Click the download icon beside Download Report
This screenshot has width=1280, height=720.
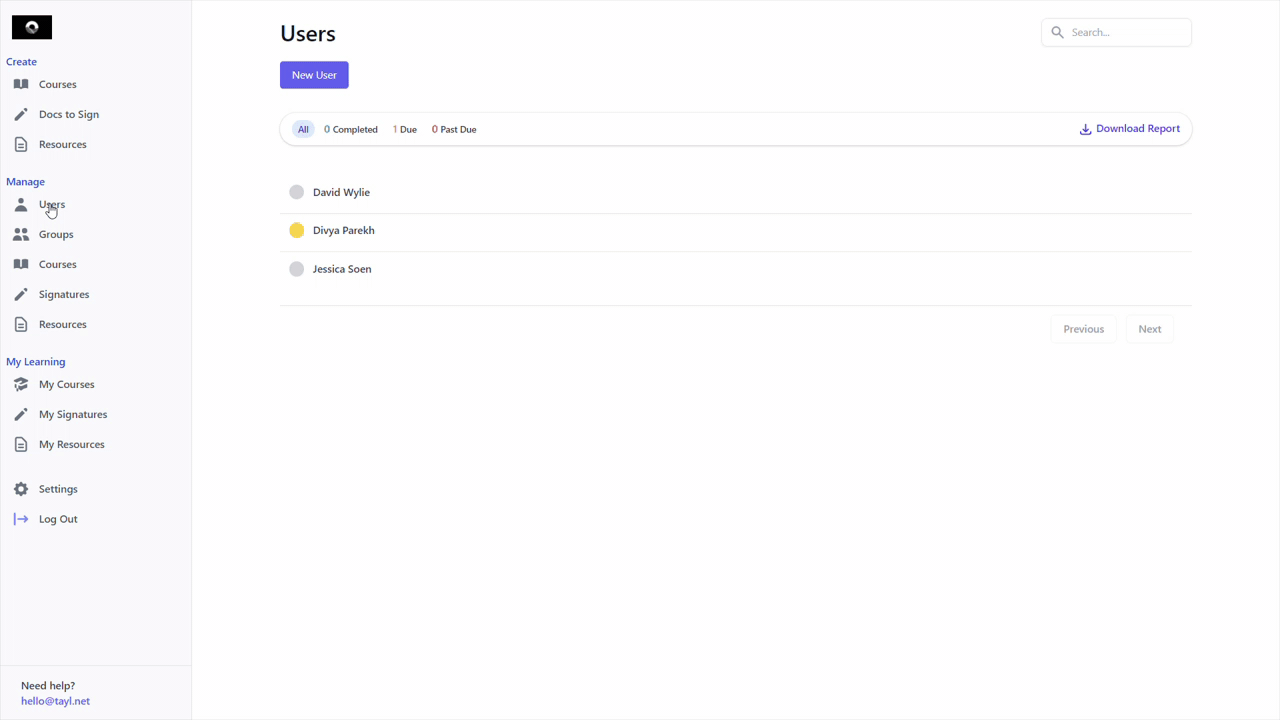[x=1085, y=129]
